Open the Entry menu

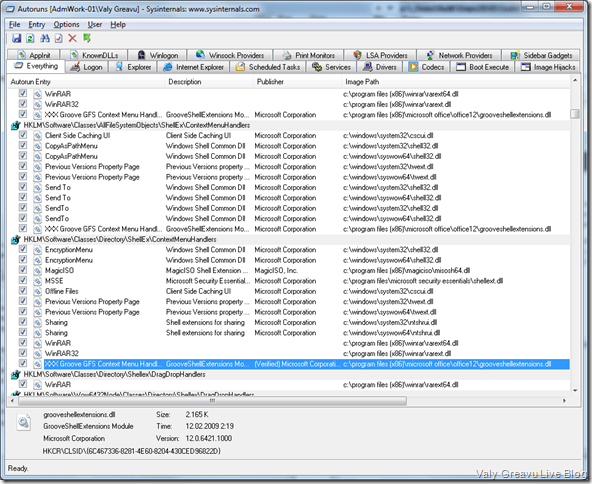(x=37, y=25)
